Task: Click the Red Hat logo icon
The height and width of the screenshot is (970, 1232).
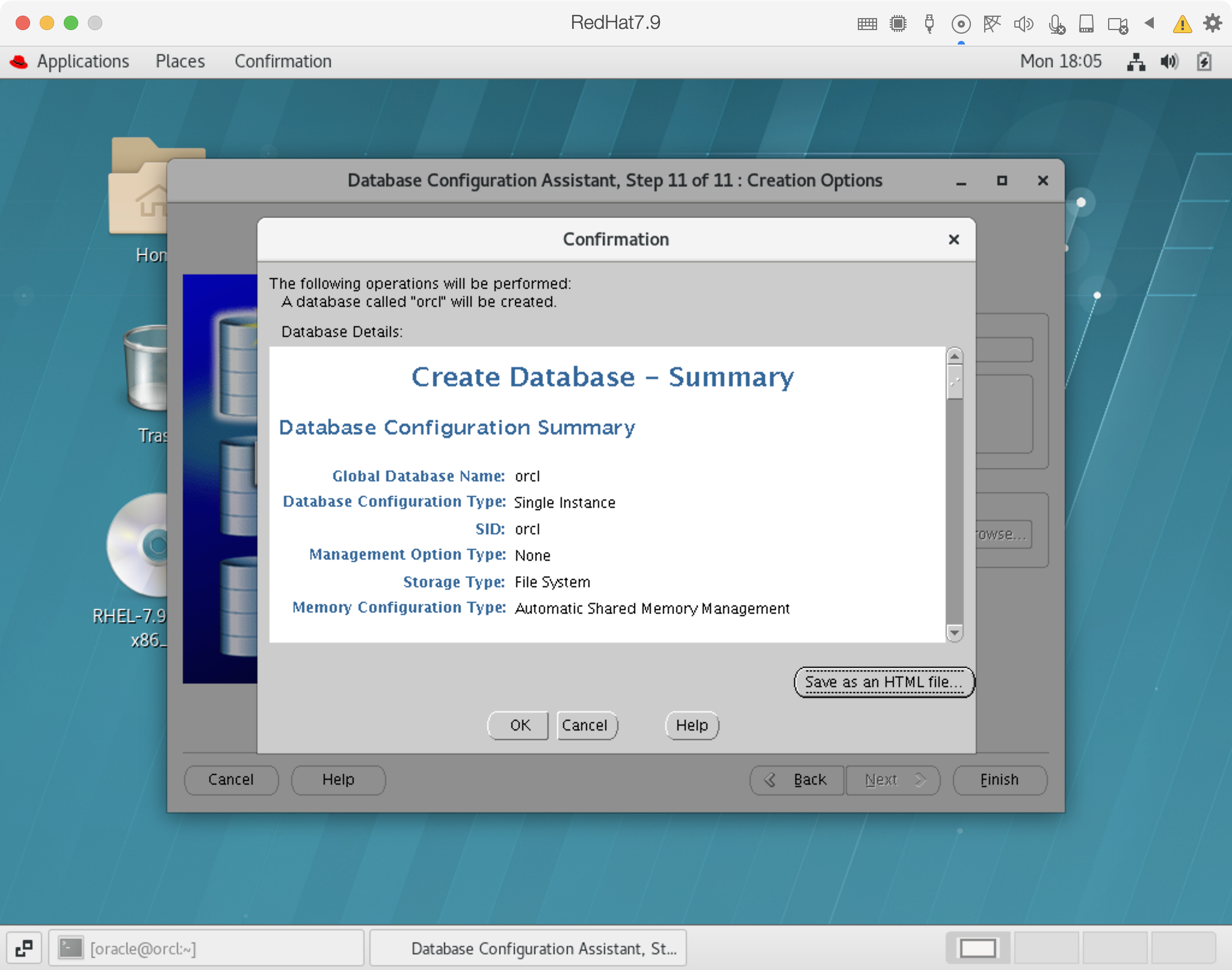Action: 19,61
